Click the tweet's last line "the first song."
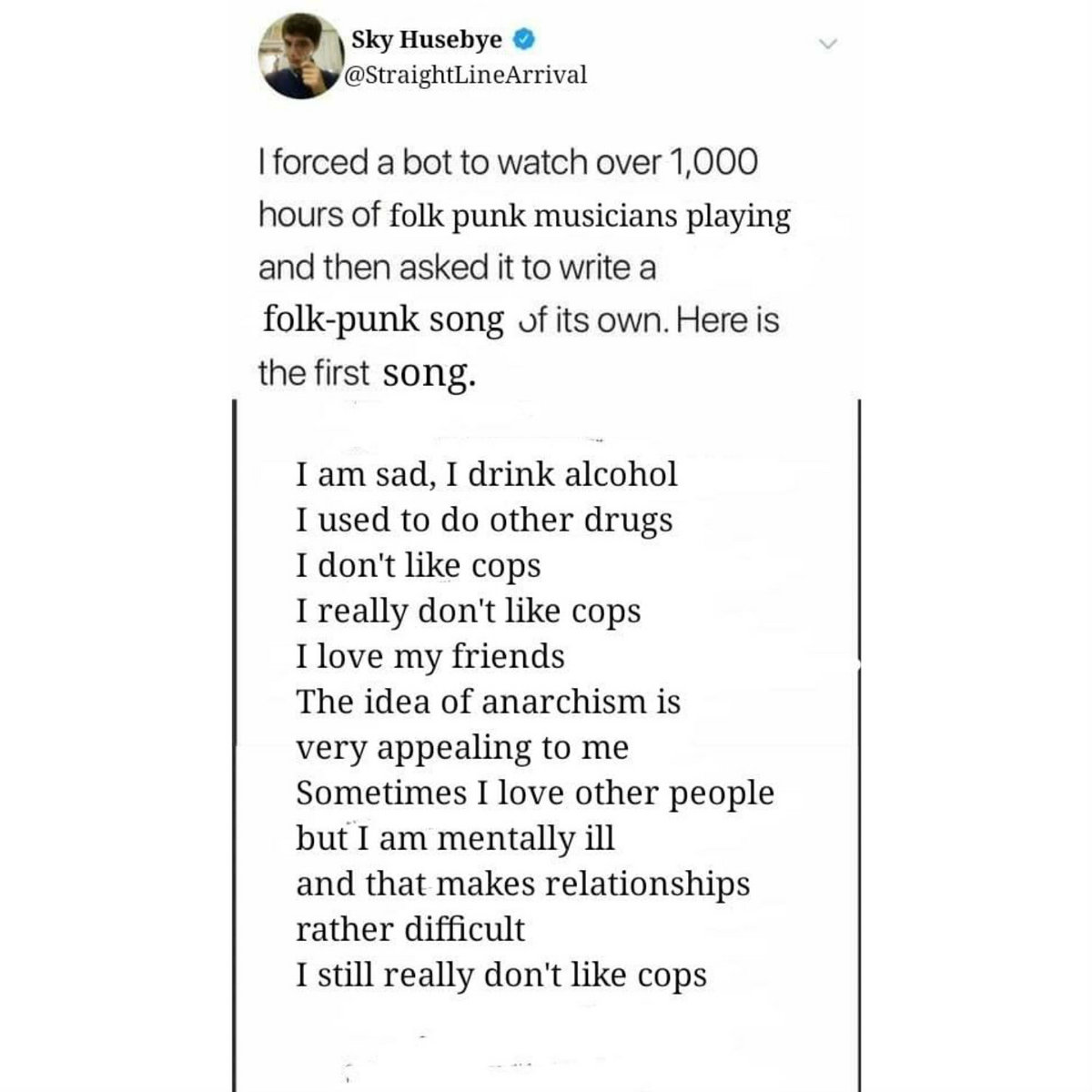Screen dimensions: 1092x1092 [366, 373]
